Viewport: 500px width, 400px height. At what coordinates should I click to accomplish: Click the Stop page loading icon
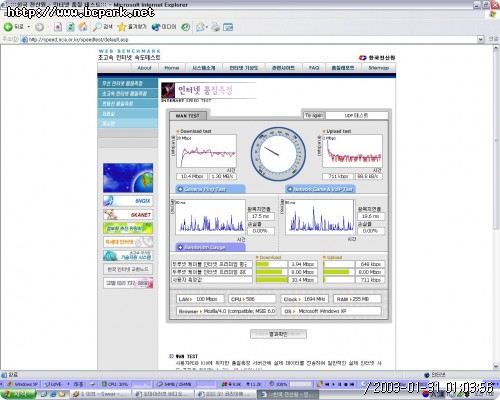point(58,27)
